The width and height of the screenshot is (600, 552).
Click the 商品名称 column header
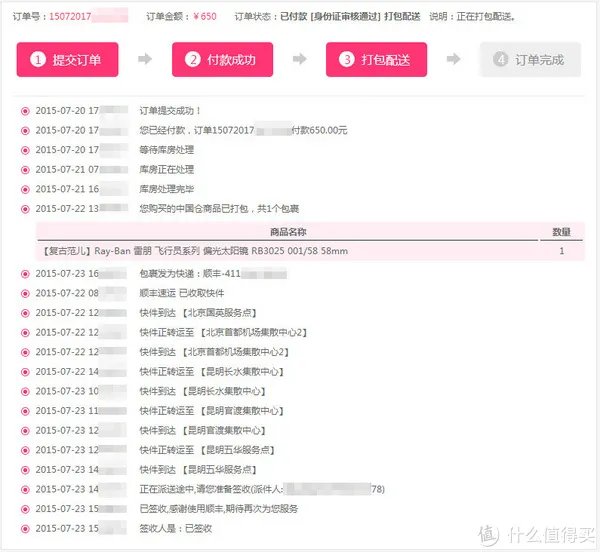pos(292,232)
